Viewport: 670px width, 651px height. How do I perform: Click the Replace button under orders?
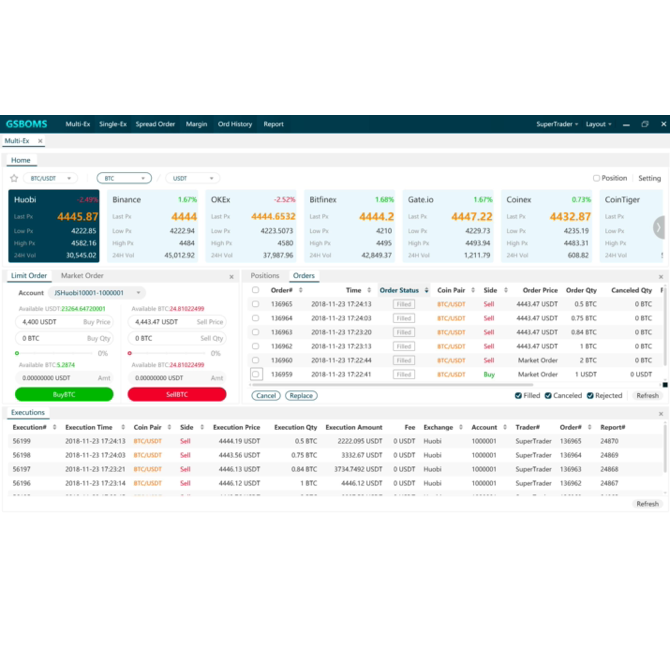click(301, 396)
